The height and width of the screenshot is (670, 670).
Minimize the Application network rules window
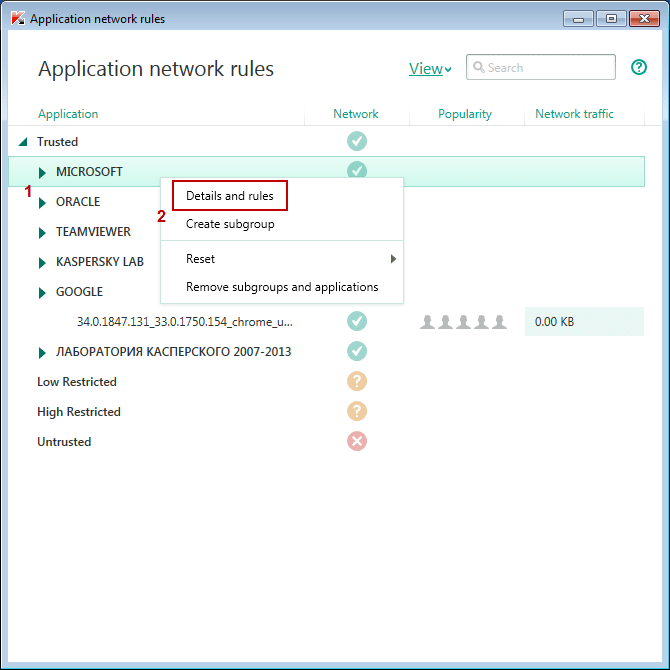click(578, 19)
